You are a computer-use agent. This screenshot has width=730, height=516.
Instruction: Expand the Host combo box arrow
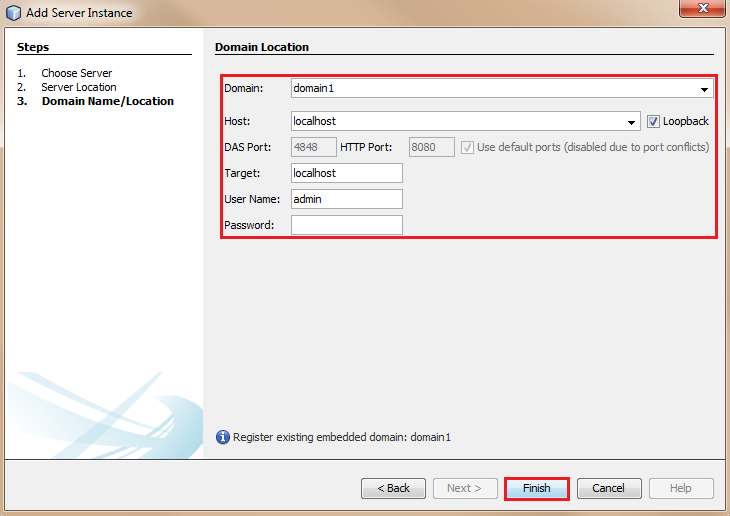click(631, 122)
